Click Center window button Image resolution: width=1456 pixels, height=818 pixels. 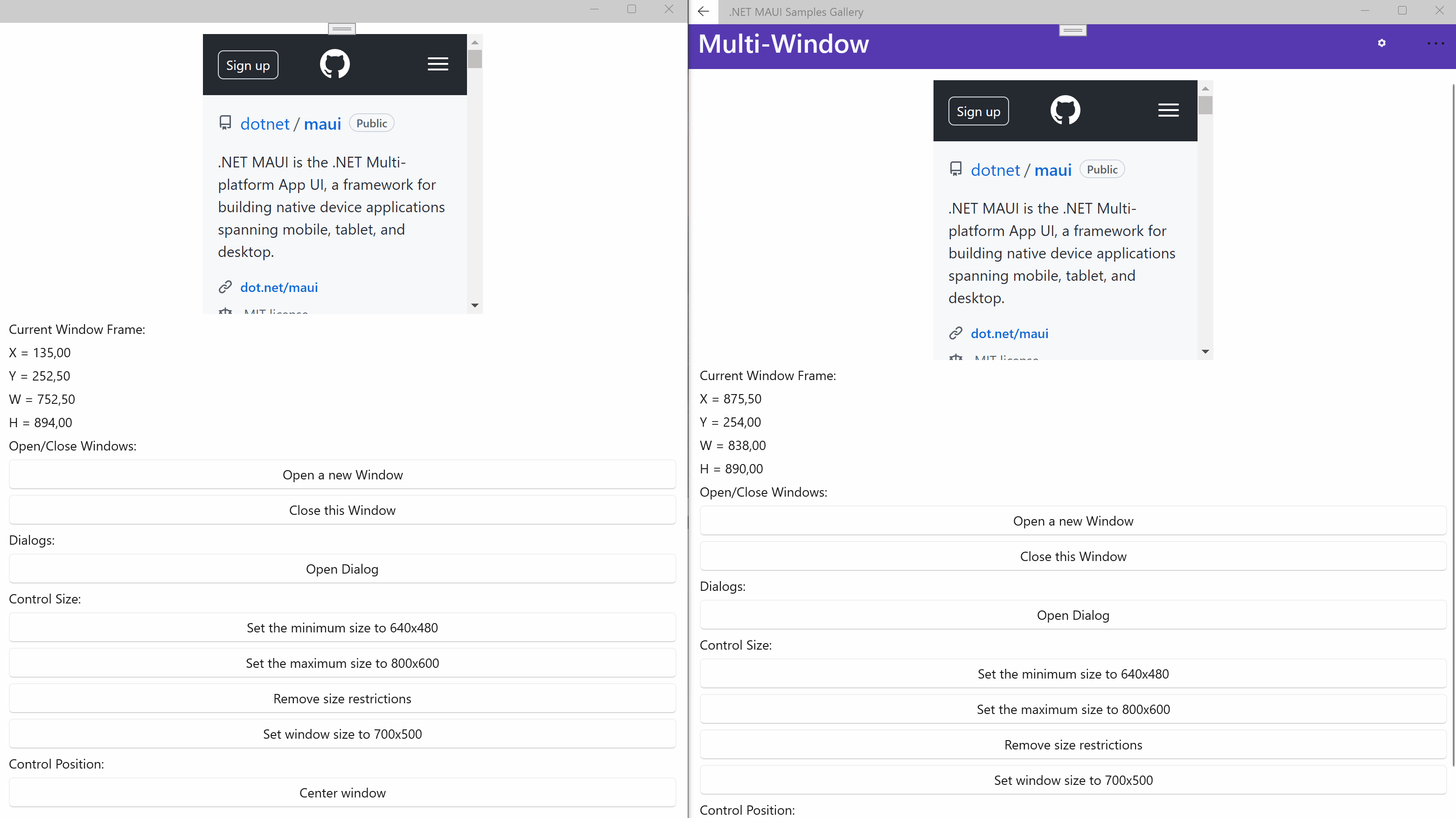[x=342, y=793]
